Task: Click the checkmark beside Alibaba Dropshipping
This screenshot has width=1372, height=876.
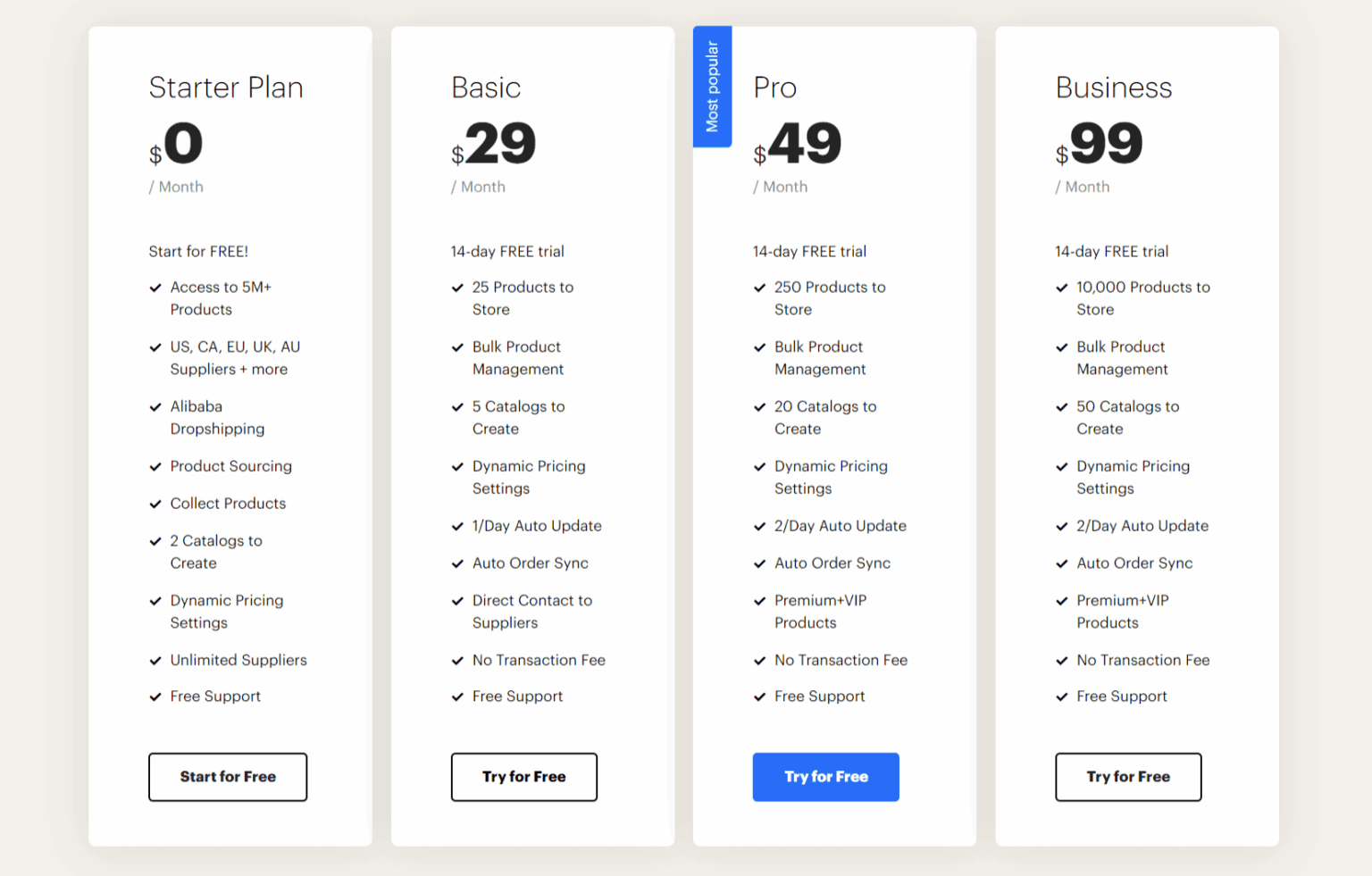Action: (x=155, y=407)
